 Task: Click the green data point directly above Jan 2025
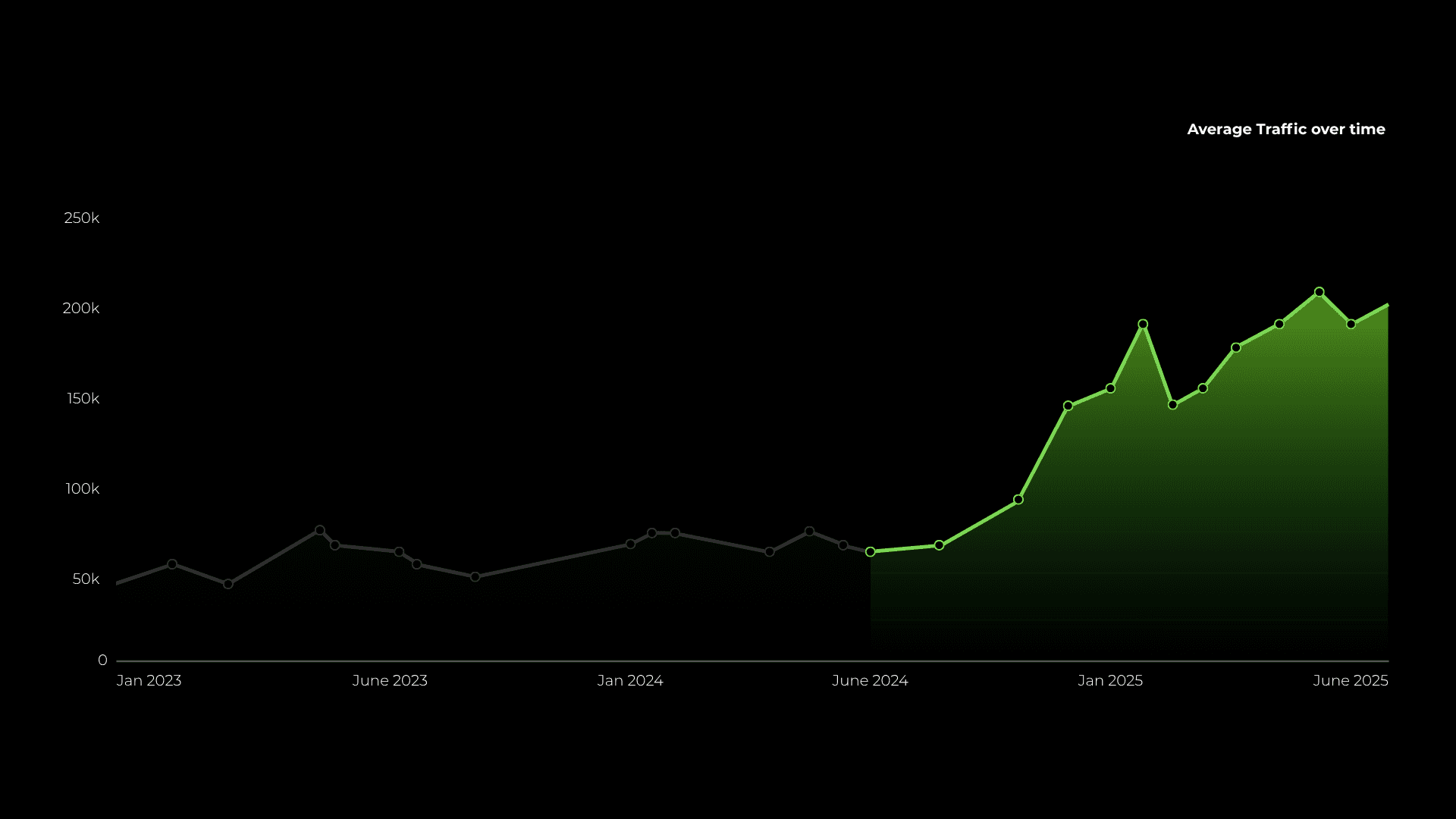[1110, 388]
